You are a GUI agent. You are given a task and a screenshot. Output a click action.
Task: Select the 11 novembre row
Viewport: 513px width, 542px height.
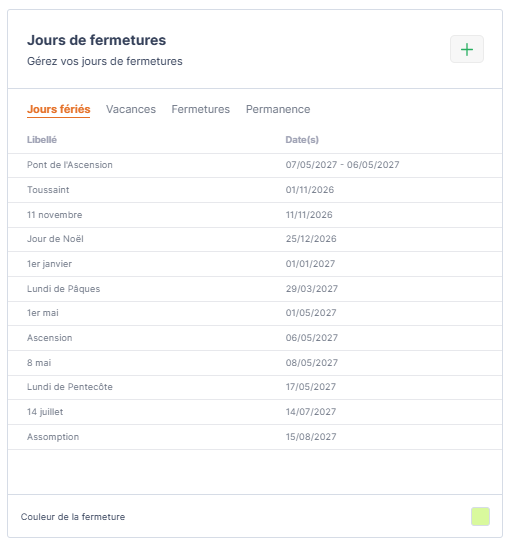[255, 215]
